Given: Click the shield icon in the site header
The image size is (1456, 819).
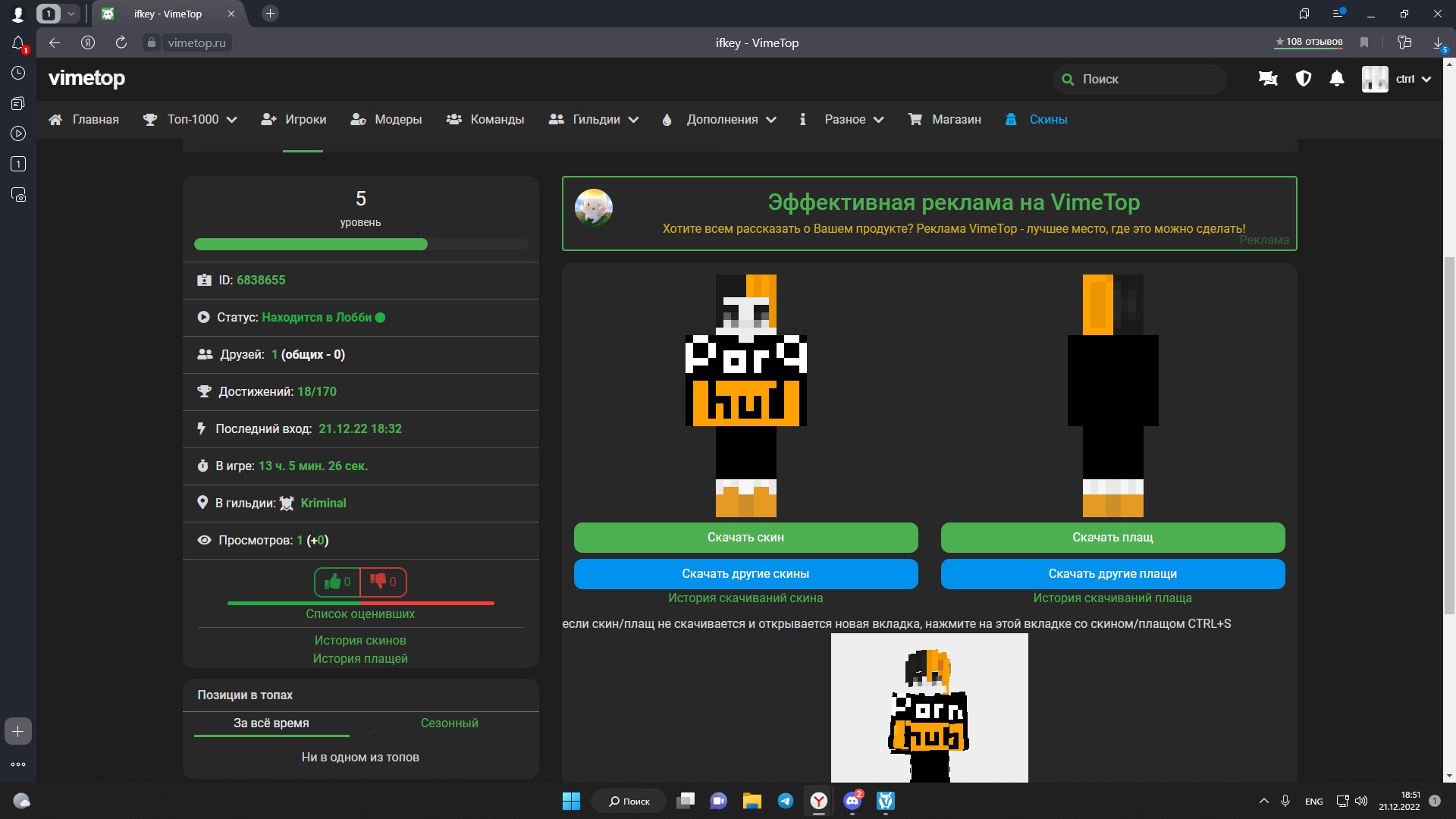Looking at the screenshot, I should click(x=1303, y=79).
